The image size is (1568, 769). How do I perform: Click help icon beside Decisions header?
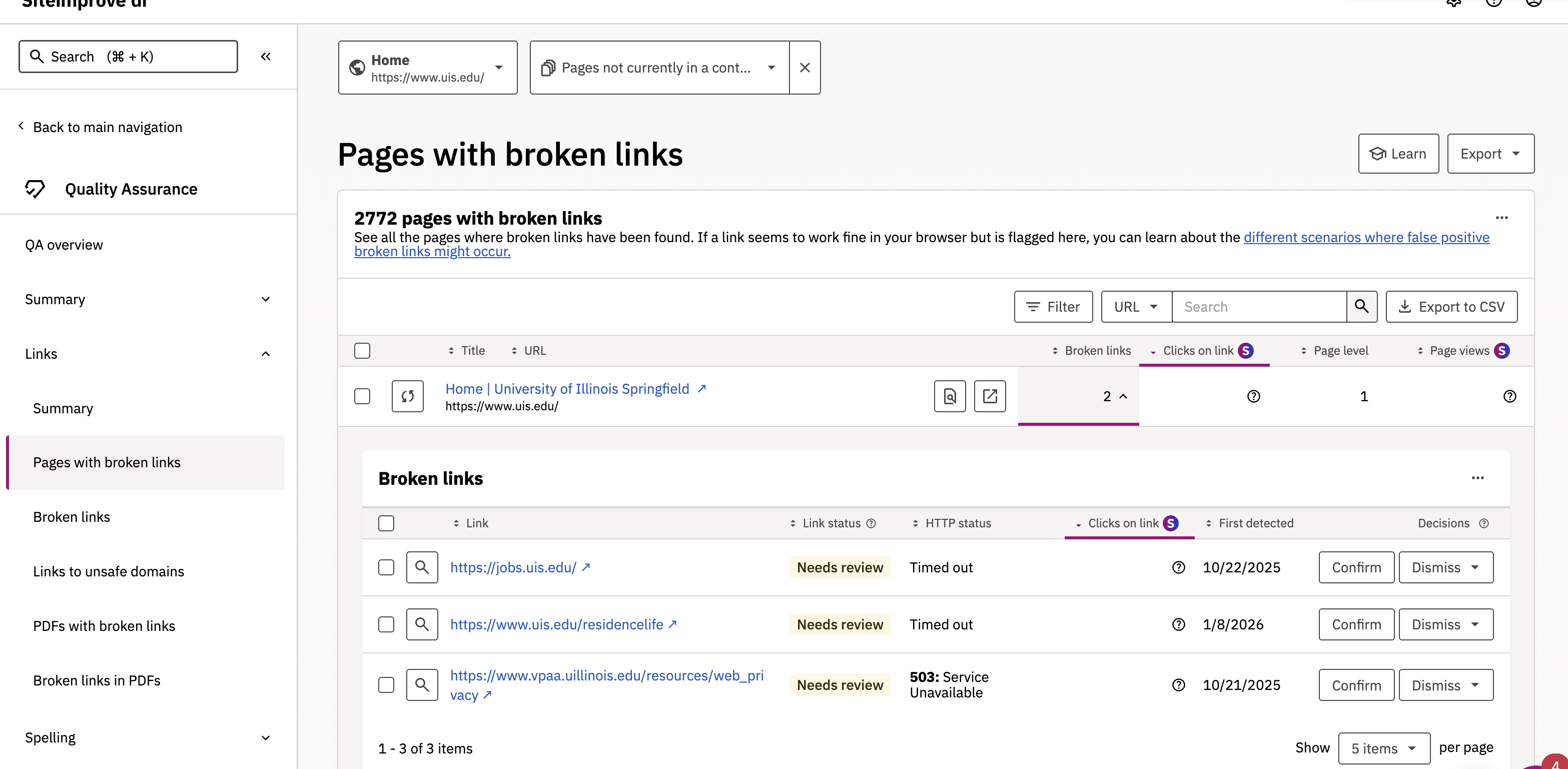pyautogui.click(x=1484, y=524)
